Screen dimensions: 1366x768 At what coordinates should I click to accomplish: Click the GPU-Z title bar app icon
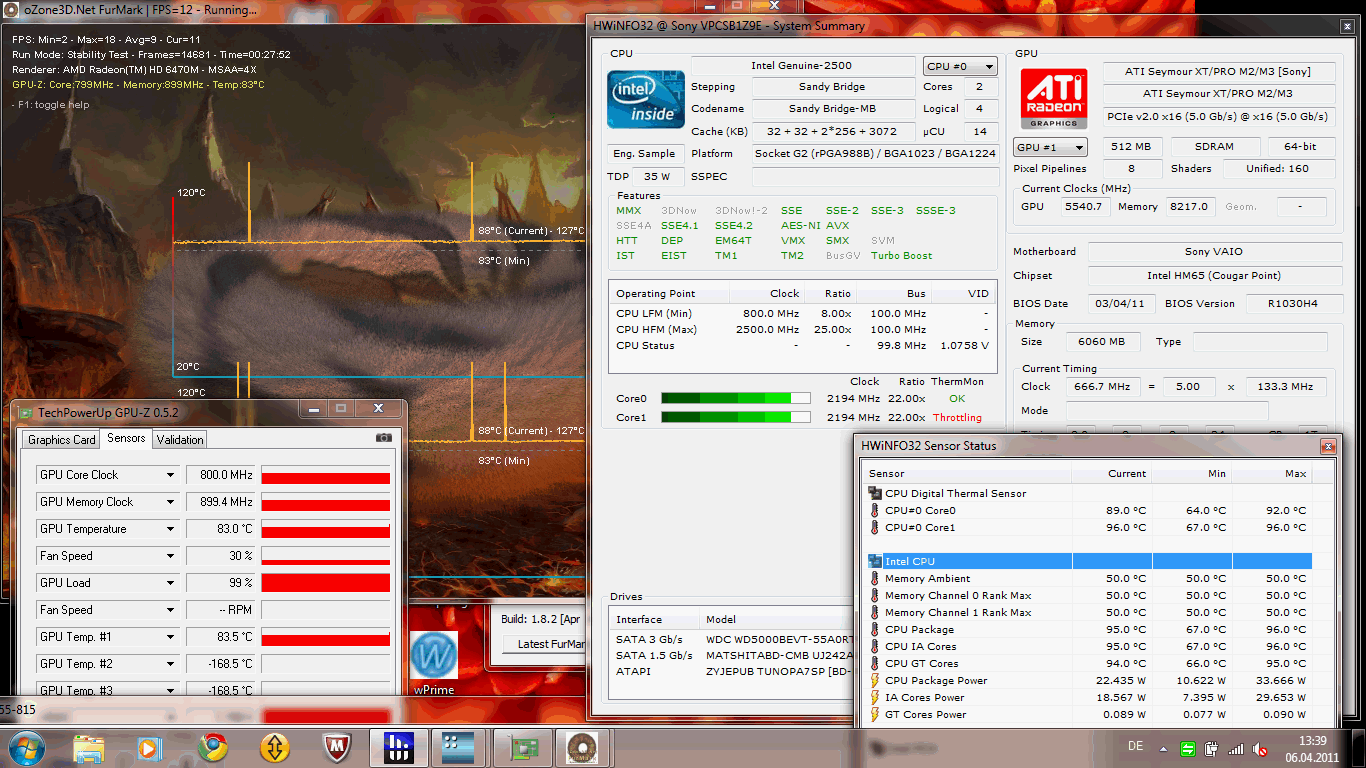[26, 411]
